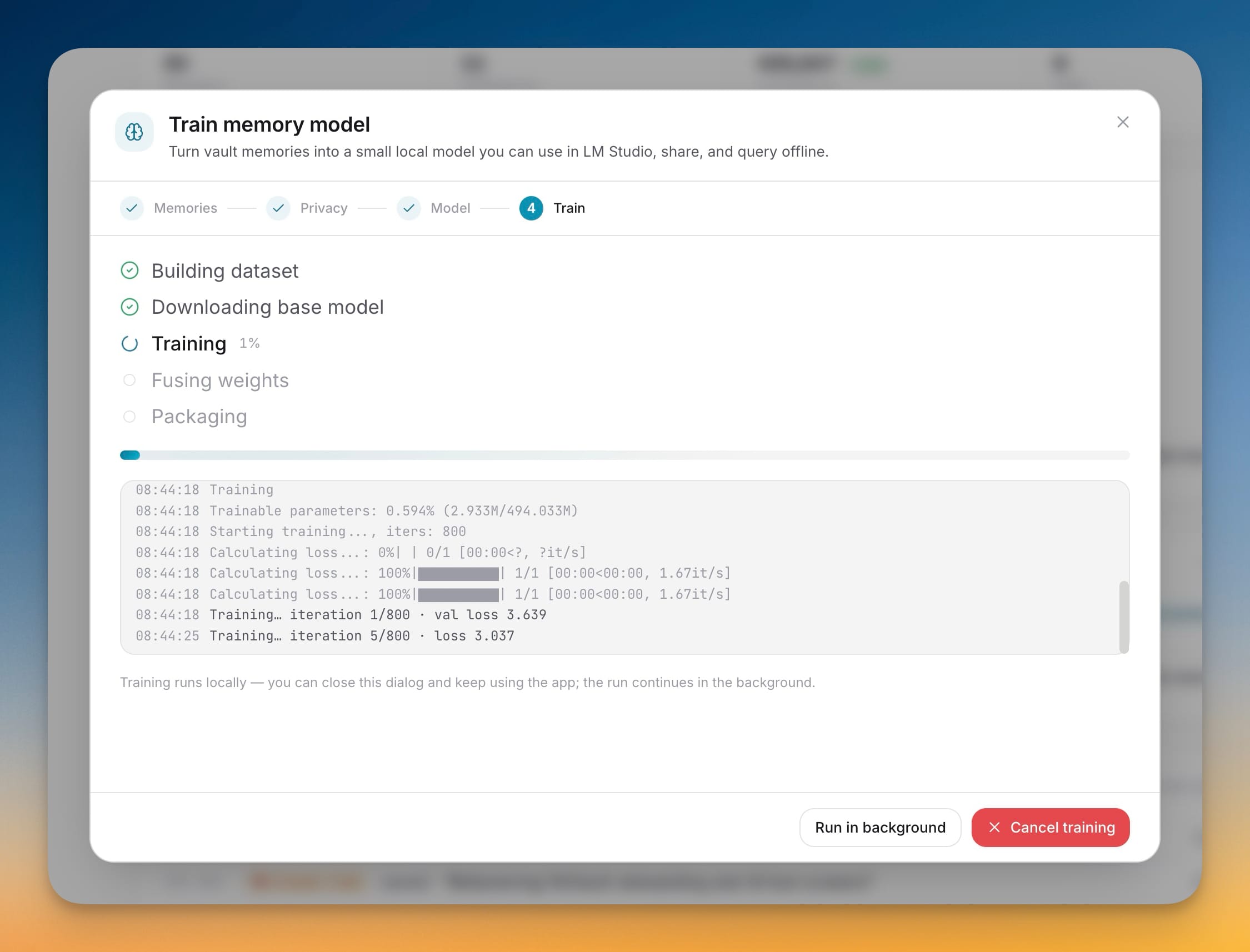Screen dimensions: 1250x952
Task: Click Run in background button
Action: (880, 828)
